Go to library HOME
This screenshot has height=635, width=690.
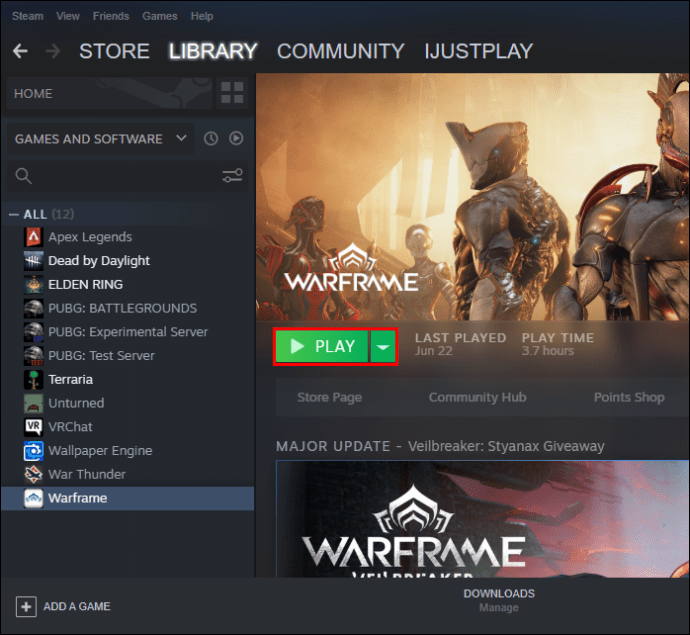click(x=110, y=93)
